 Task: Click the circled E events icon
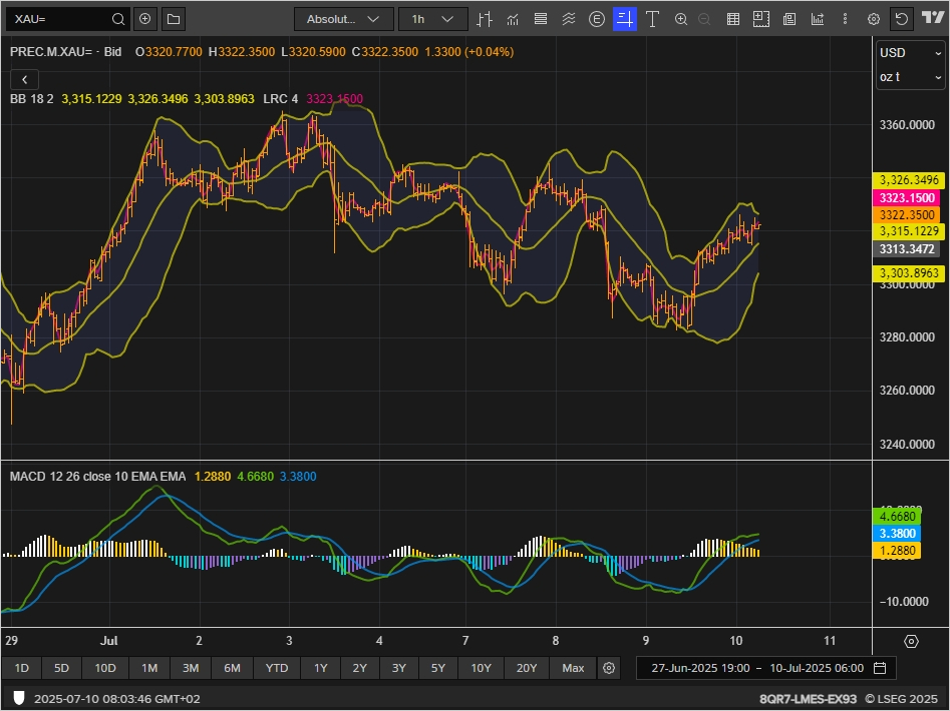coord(597,19)
